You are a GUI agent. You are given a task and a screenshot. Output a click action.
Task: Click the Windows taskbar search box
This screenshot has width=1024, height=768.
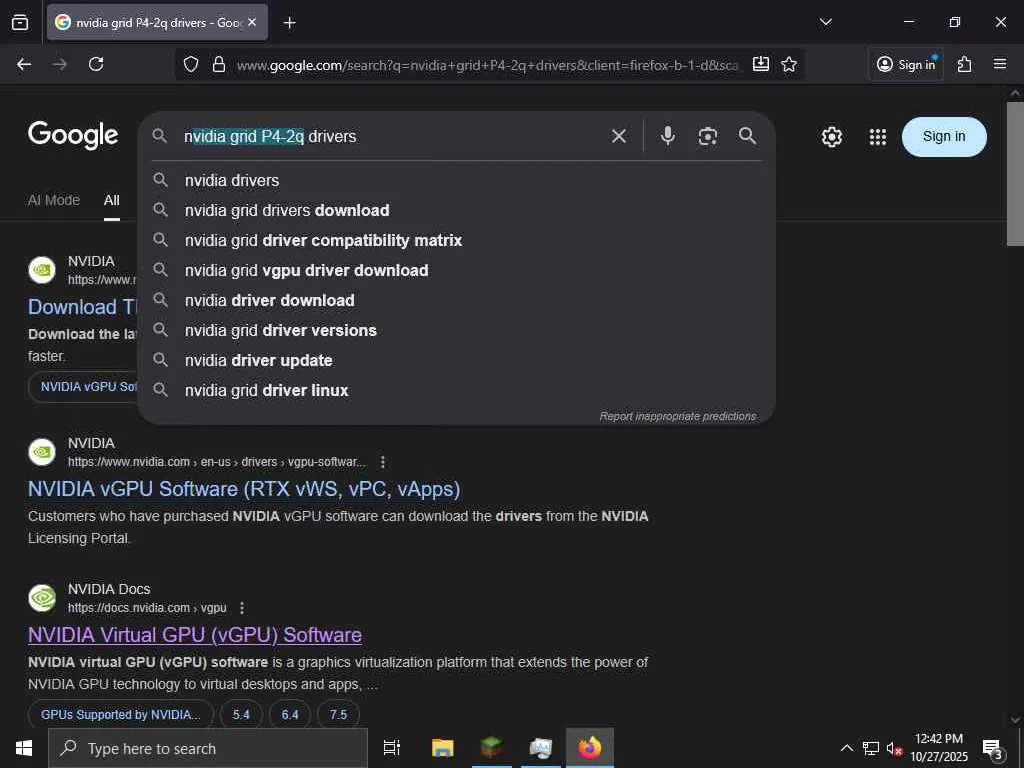[x=208, y=748]
